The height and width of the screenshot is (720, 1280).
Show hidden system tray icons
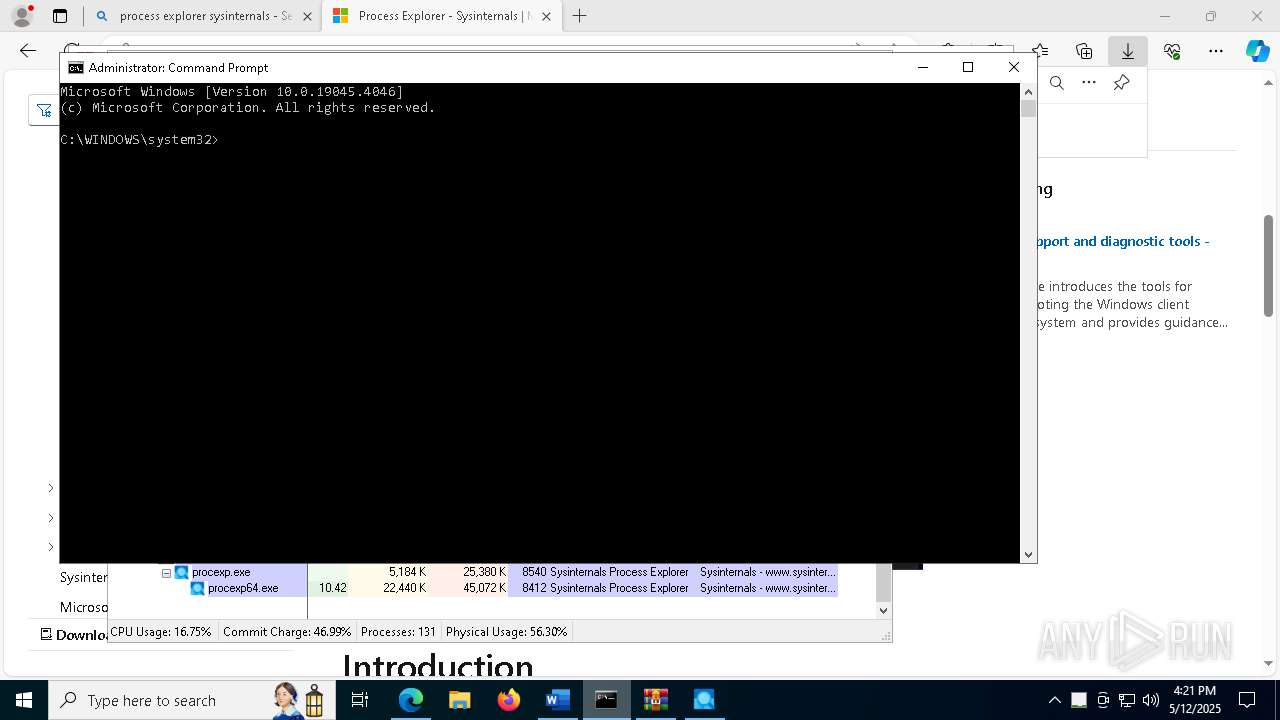1054,700
